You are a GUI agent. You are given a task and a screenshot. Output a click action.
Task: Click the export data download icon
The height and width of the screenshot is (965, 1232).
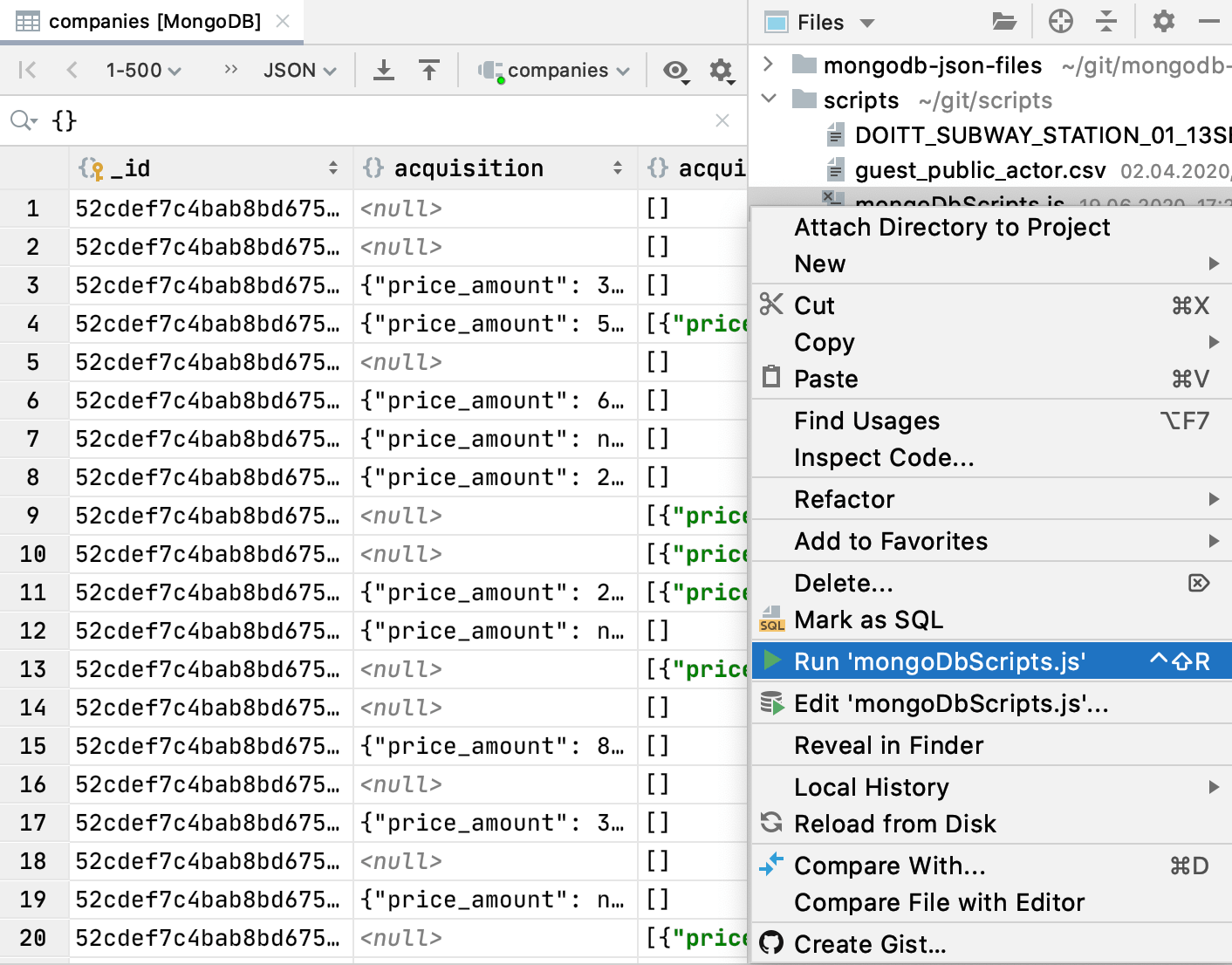click(x=383, y=71)
